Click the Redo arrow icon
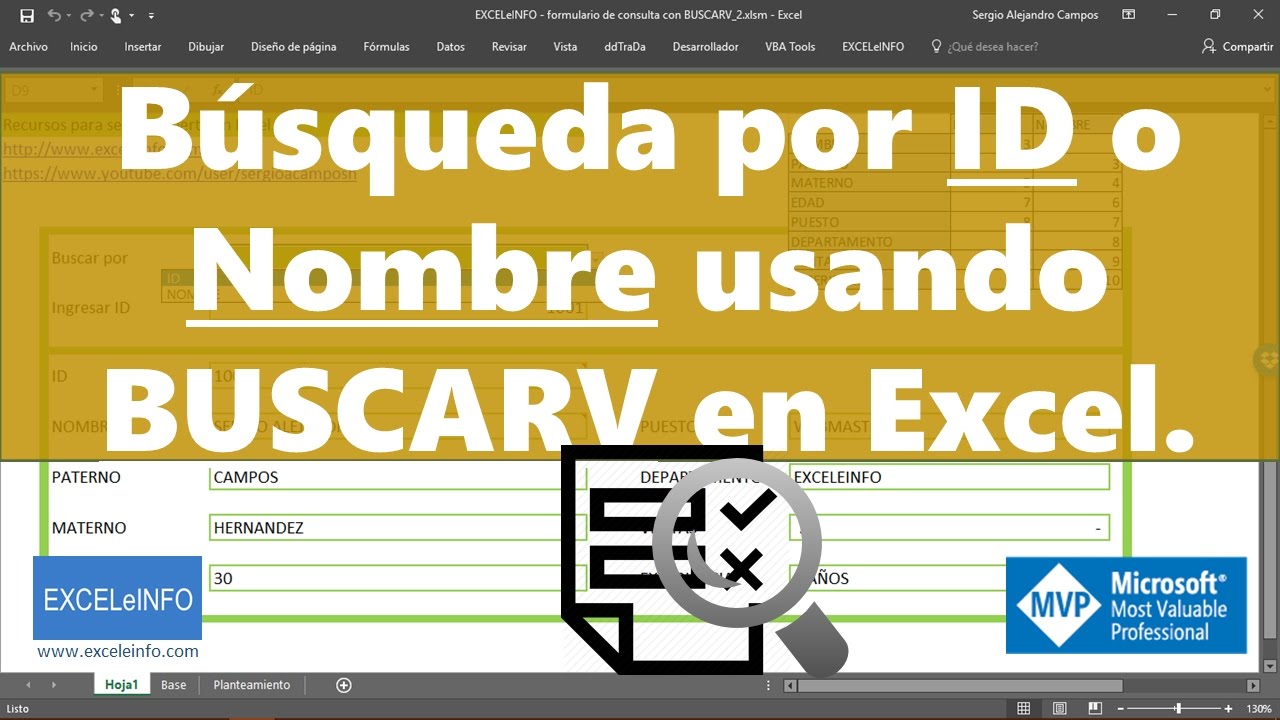This screenshot has width=1280, height=720. (x=86, y=15)
